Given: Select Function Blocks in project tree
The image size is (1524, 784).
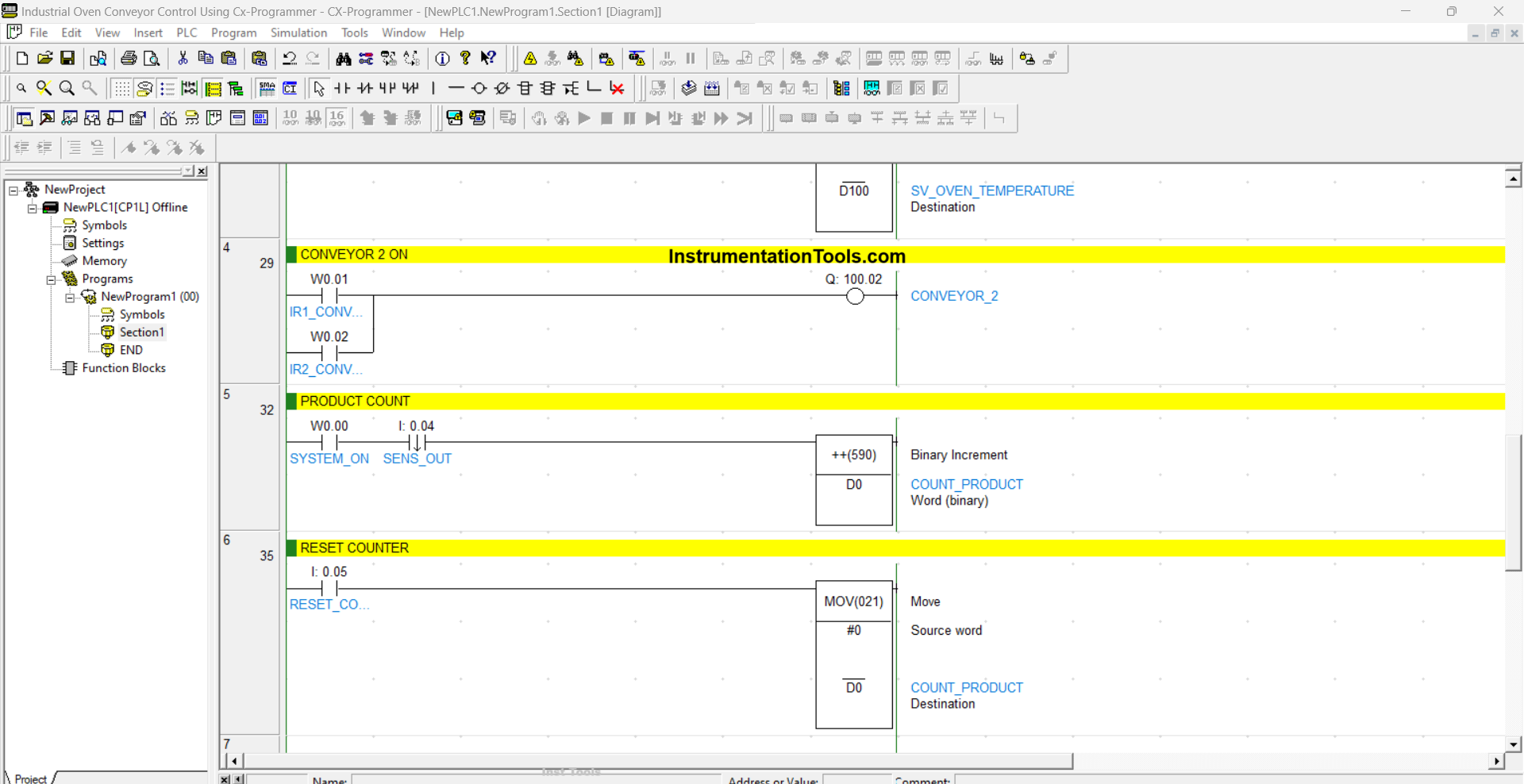Looking at the screenshot, I should pos(123,368).
